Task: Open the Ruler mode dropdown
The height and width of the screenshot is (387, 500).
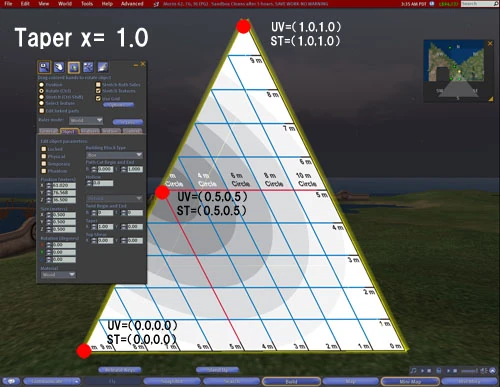Action: (86, 120)
